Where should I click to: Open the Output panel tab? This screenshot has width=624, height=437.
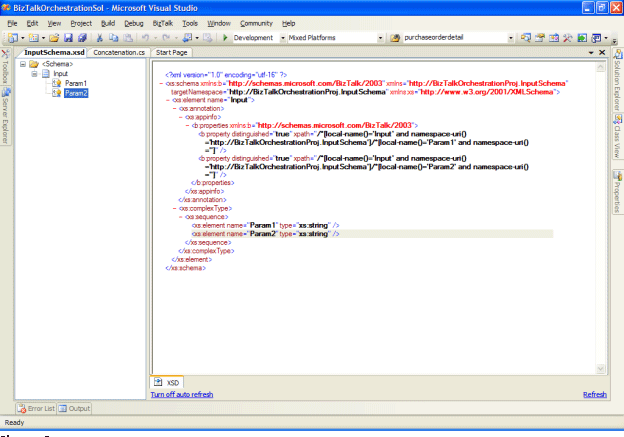click(x=74, y=408)
